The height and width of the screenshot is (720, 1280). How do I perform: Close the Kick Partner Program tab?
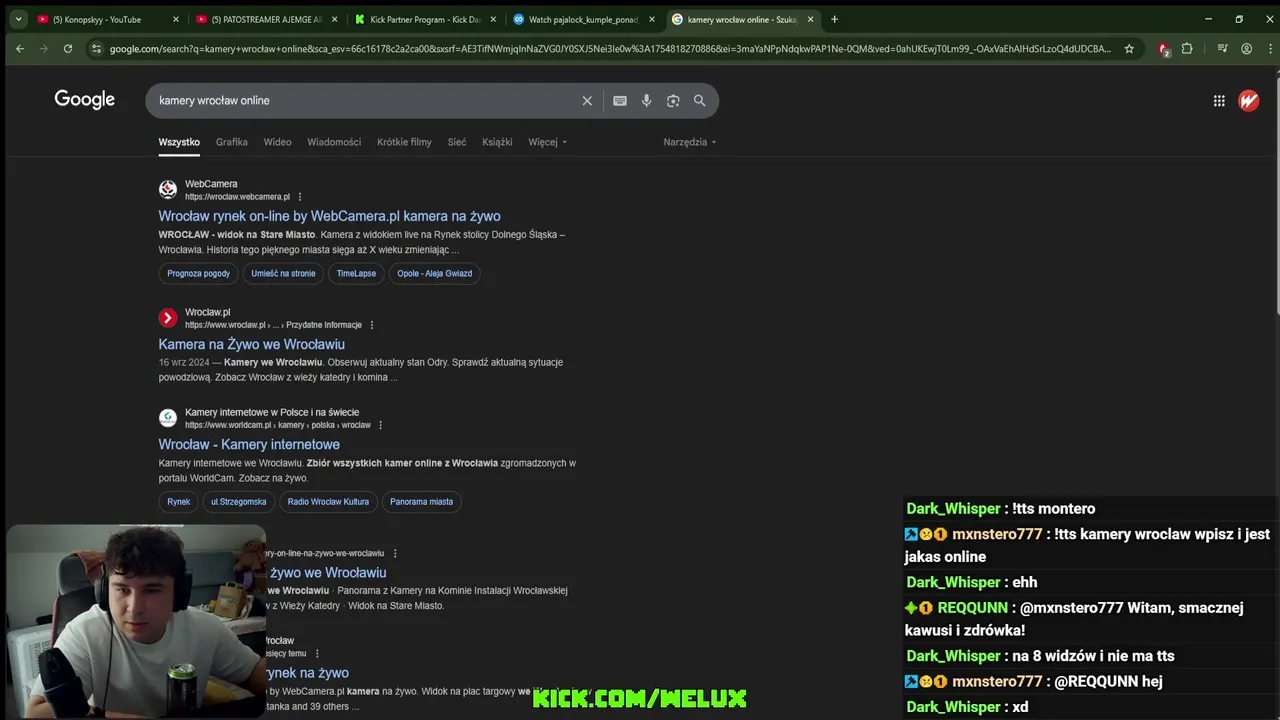click(x=493, y=19)
